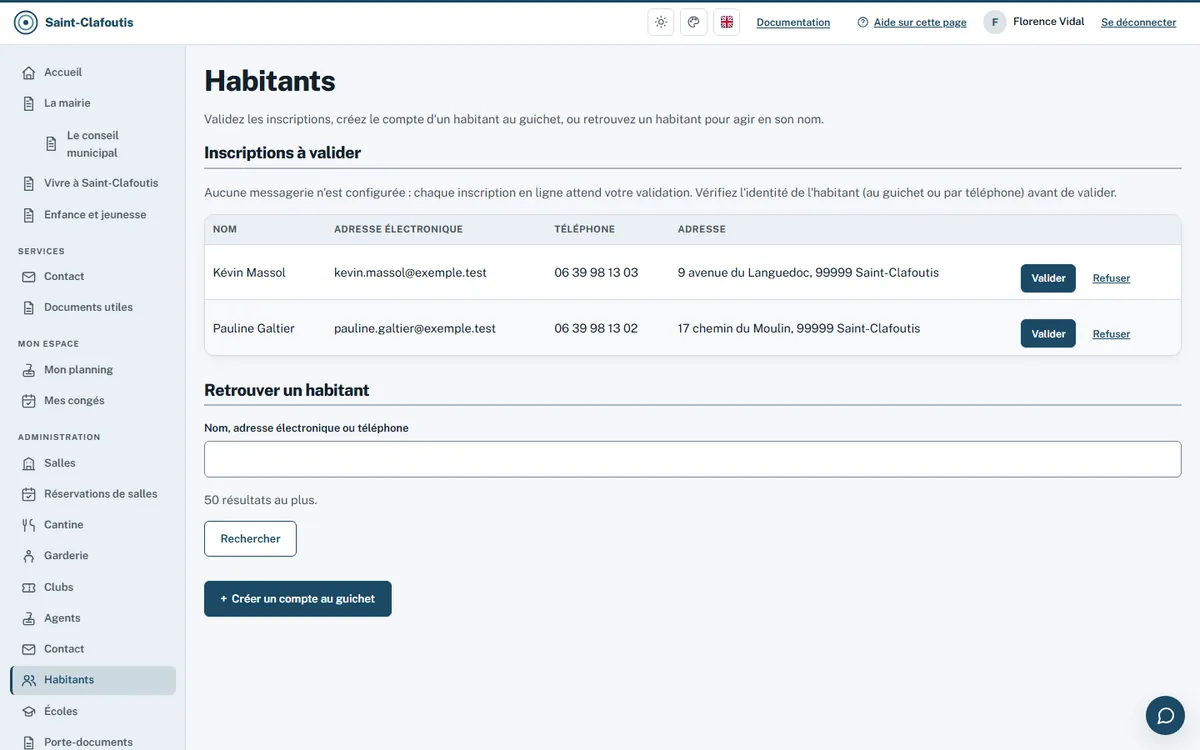This screenshot has height=750, width=1200.
Task: Click the email pauline.galtier@exemple.test
Action: (x=415, y=328)
